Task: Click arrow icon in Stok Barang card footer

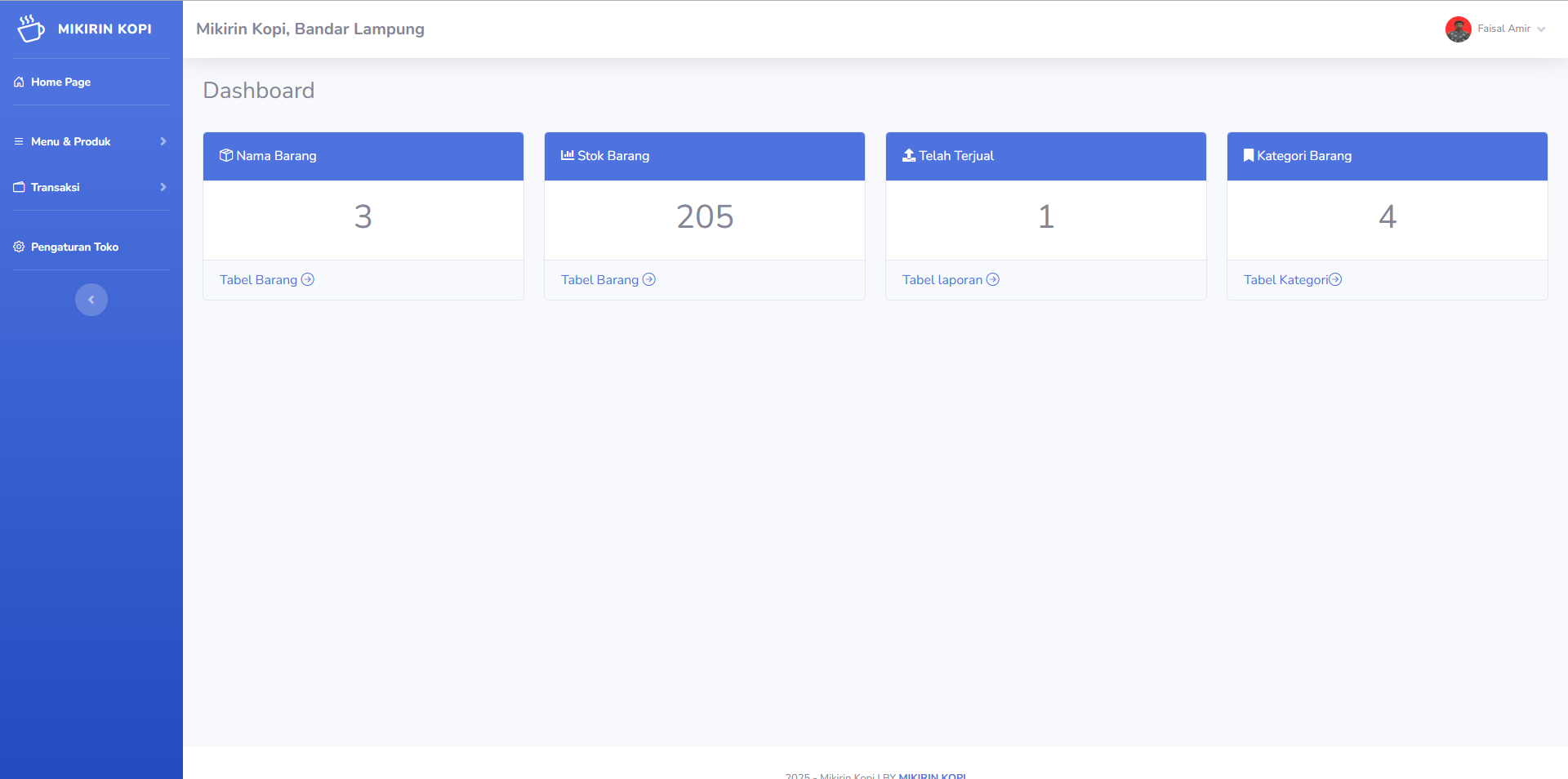Action: click(649, 279)
